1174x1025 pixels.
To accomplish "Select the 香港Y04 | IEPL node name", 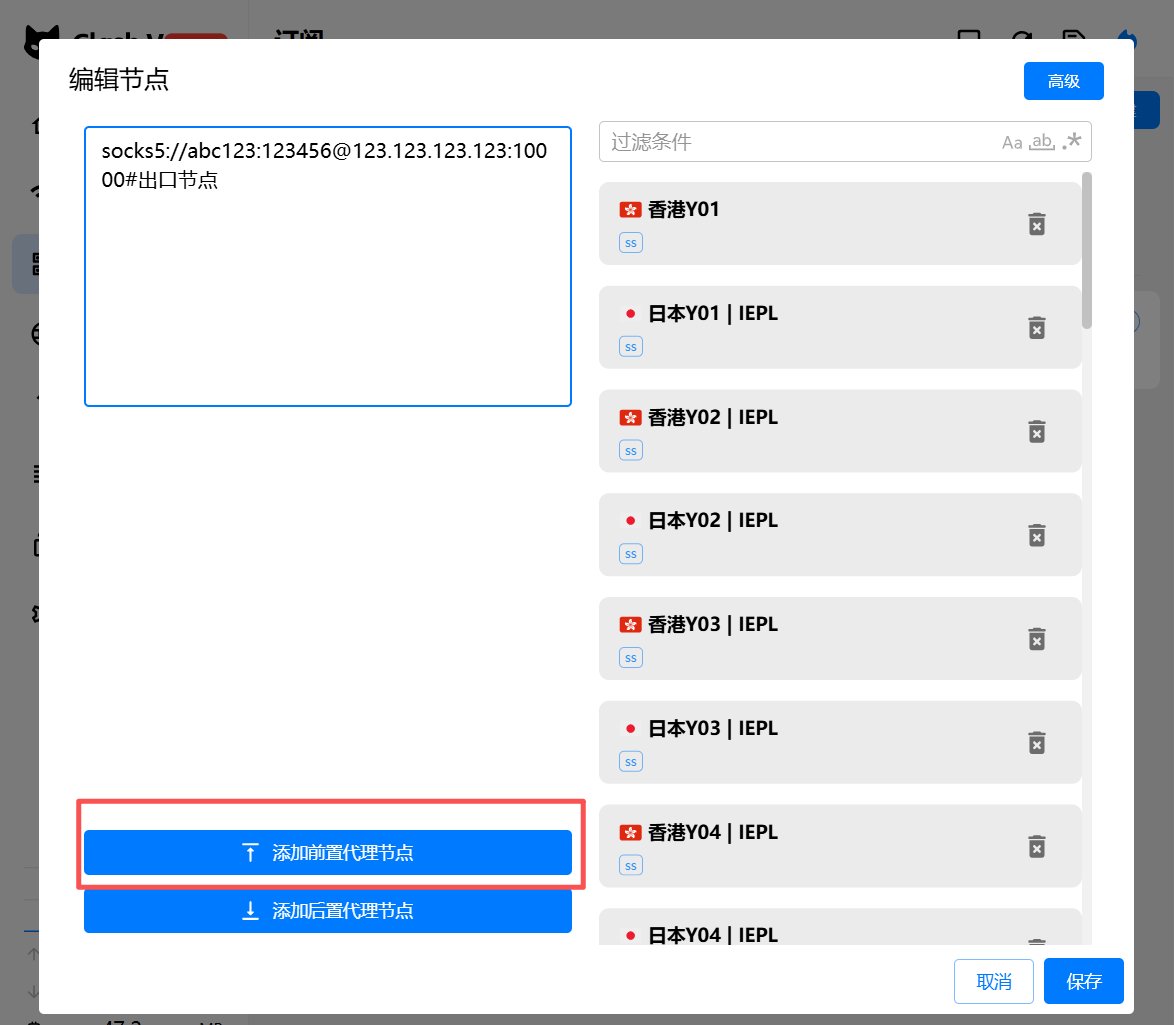I will pos(713,833).
